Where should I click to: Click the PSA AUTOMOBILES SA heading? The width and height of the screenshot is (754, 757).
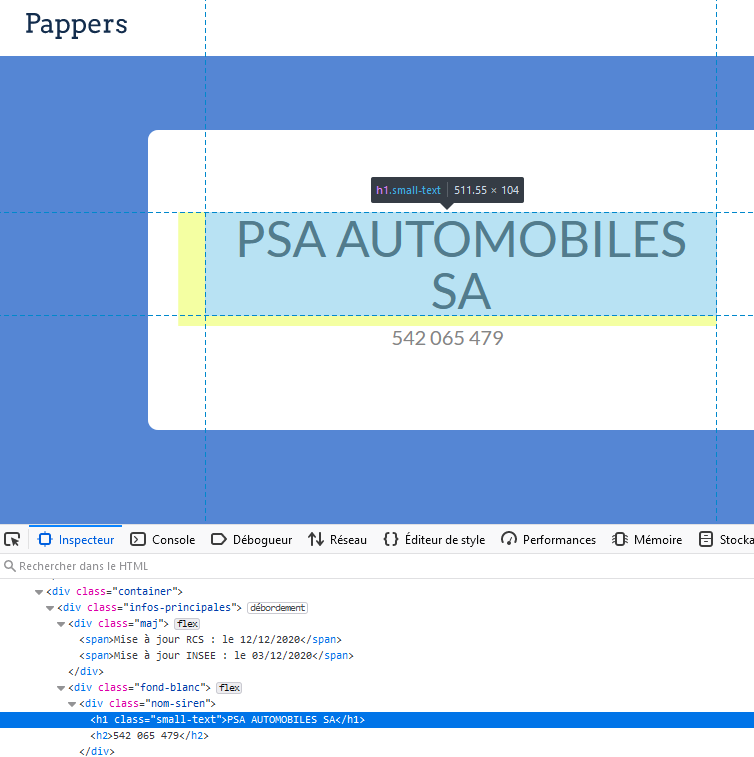(x=461, y=264)
